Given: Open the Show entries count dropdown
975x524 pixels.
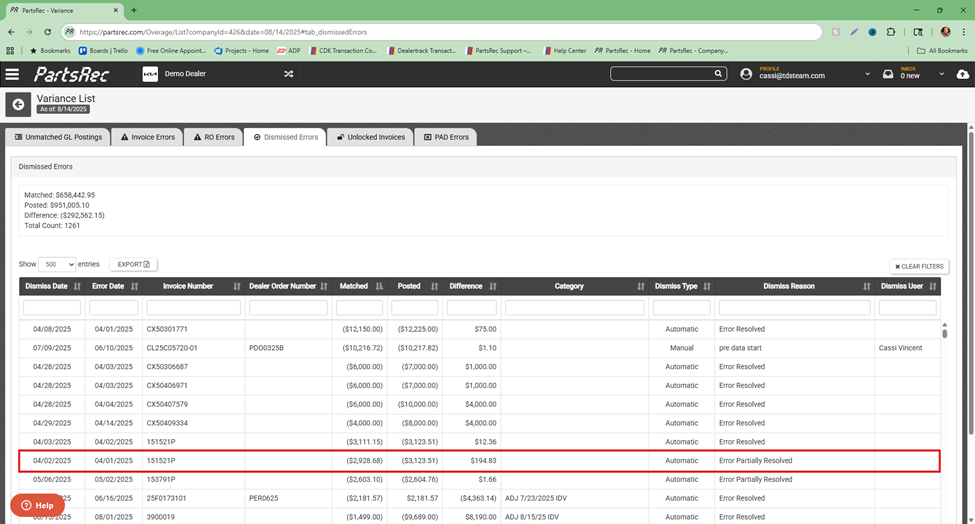Looking at the screenshot, I should pos(57,264).
